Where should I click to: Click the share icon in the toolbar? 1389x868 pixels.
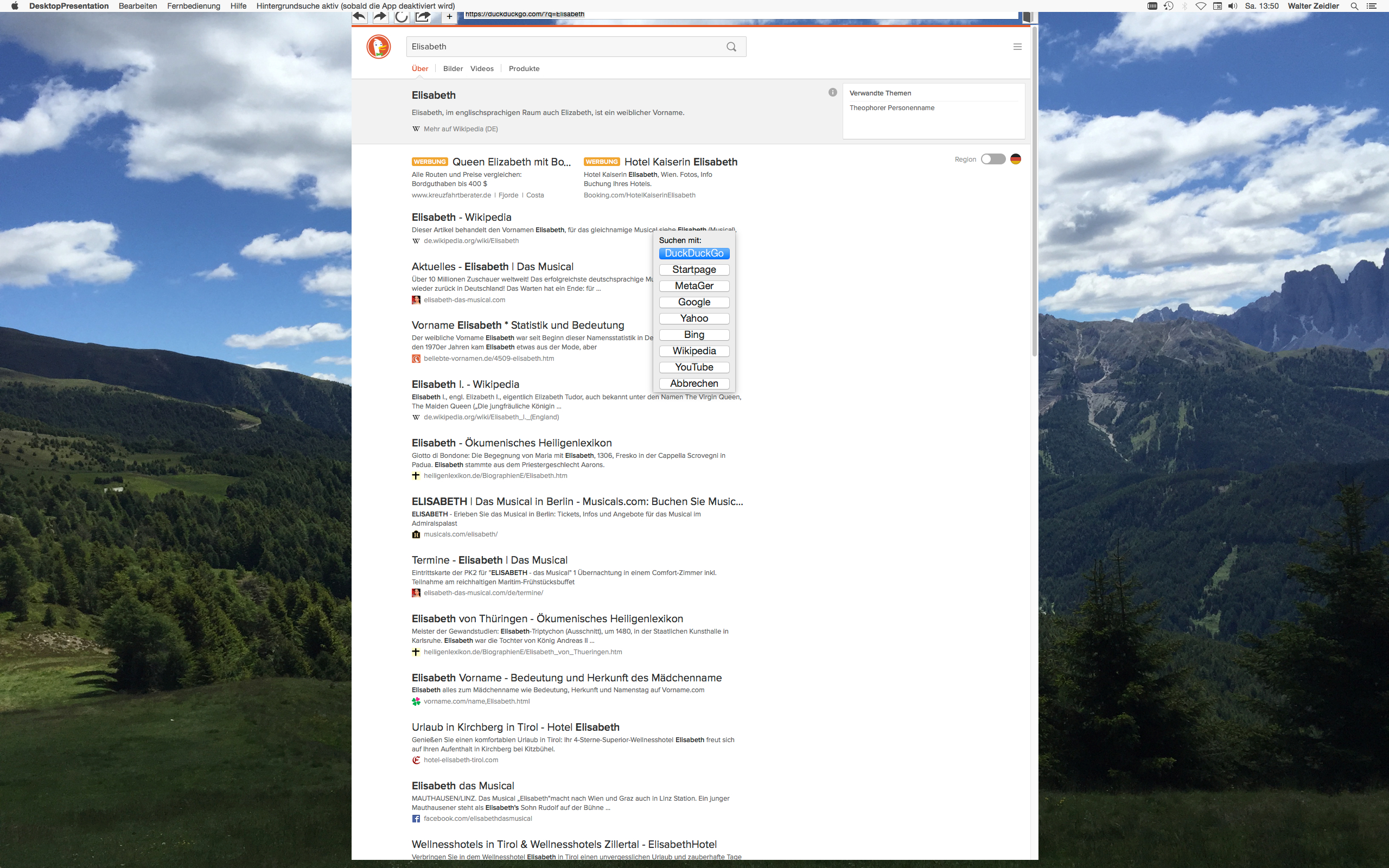point(423,17)
